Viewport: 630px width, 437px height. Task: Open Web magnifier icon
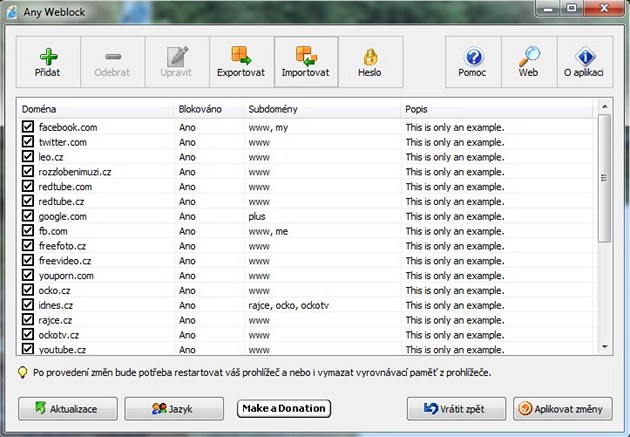pyautogui.click(x=529, y=56)
